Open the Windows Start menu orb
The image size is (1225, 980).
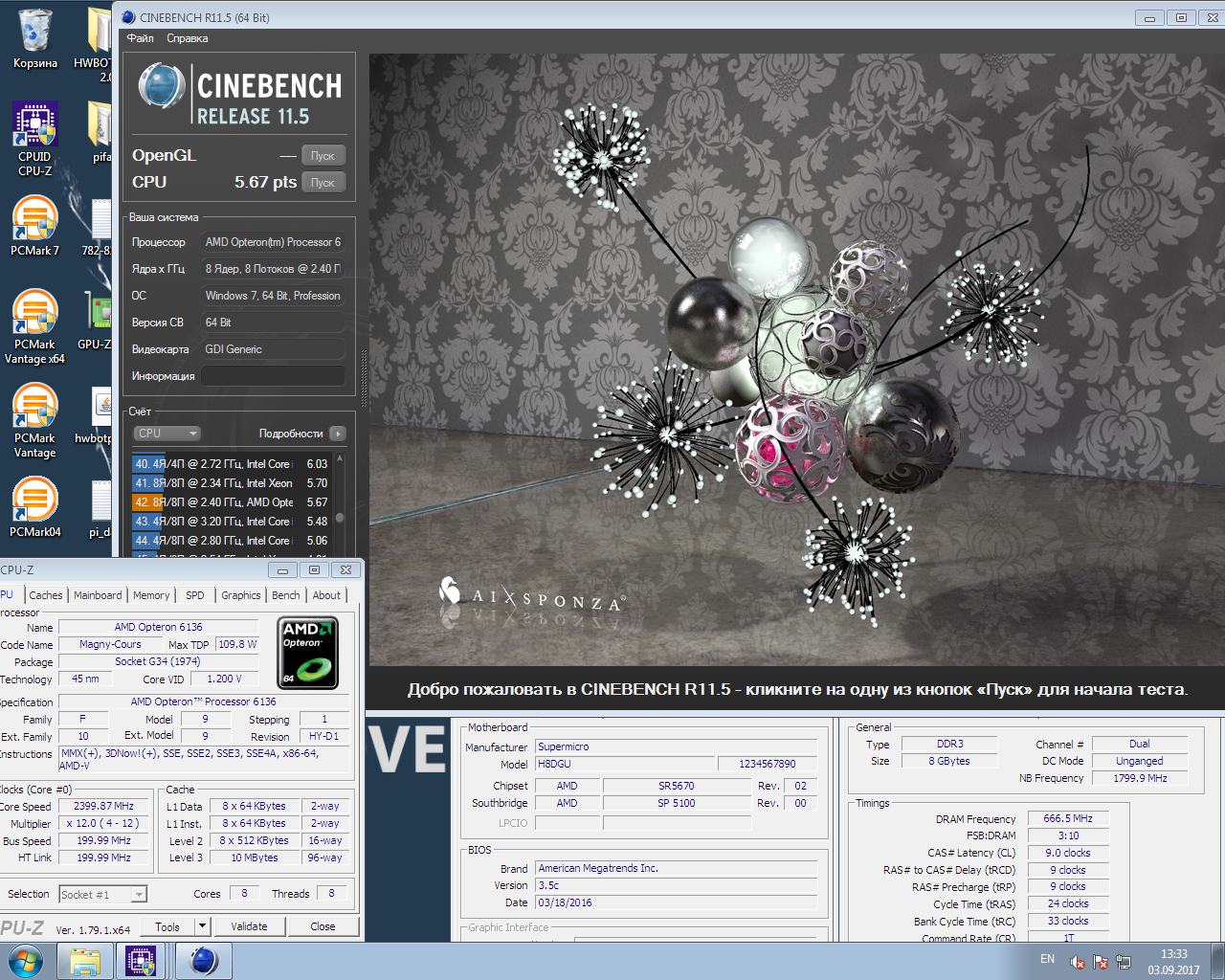[26, 961]
